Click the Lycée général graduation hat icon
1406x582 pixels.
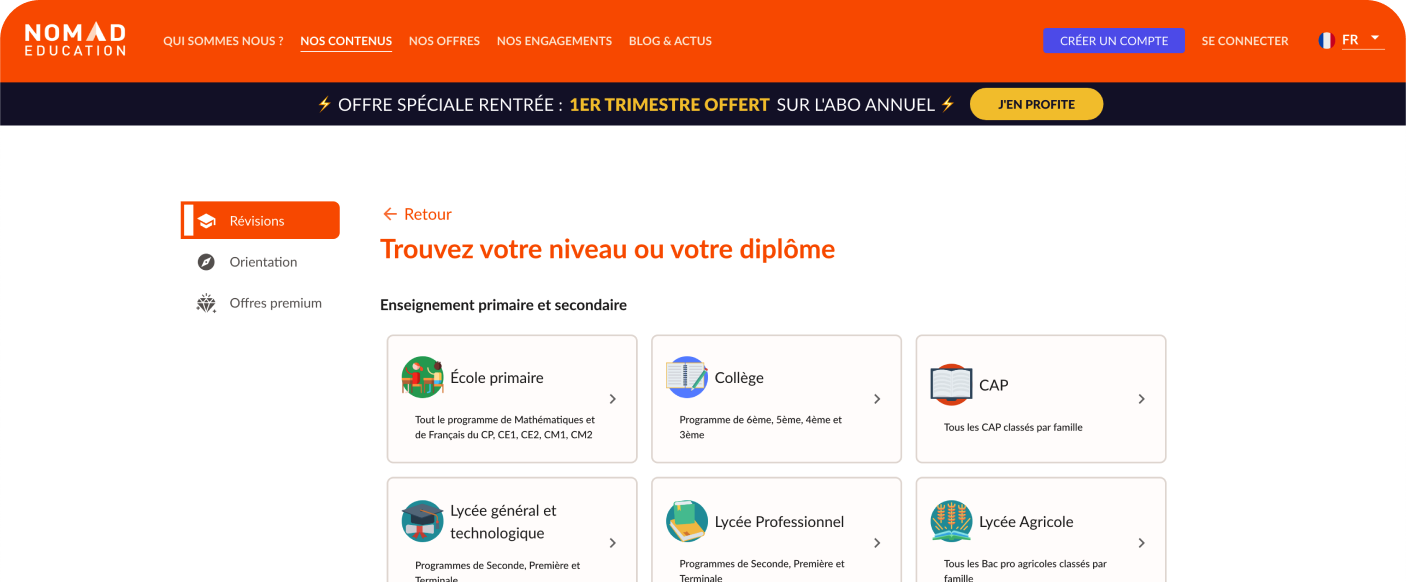click(422, 521)
